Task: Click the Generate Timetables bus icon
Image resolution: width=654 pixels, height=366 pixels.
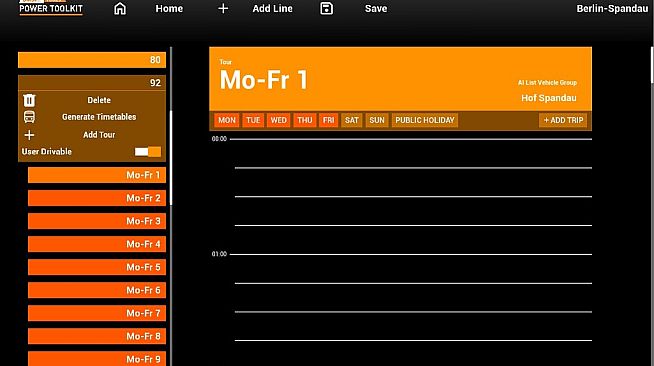Action: point(29,117)
